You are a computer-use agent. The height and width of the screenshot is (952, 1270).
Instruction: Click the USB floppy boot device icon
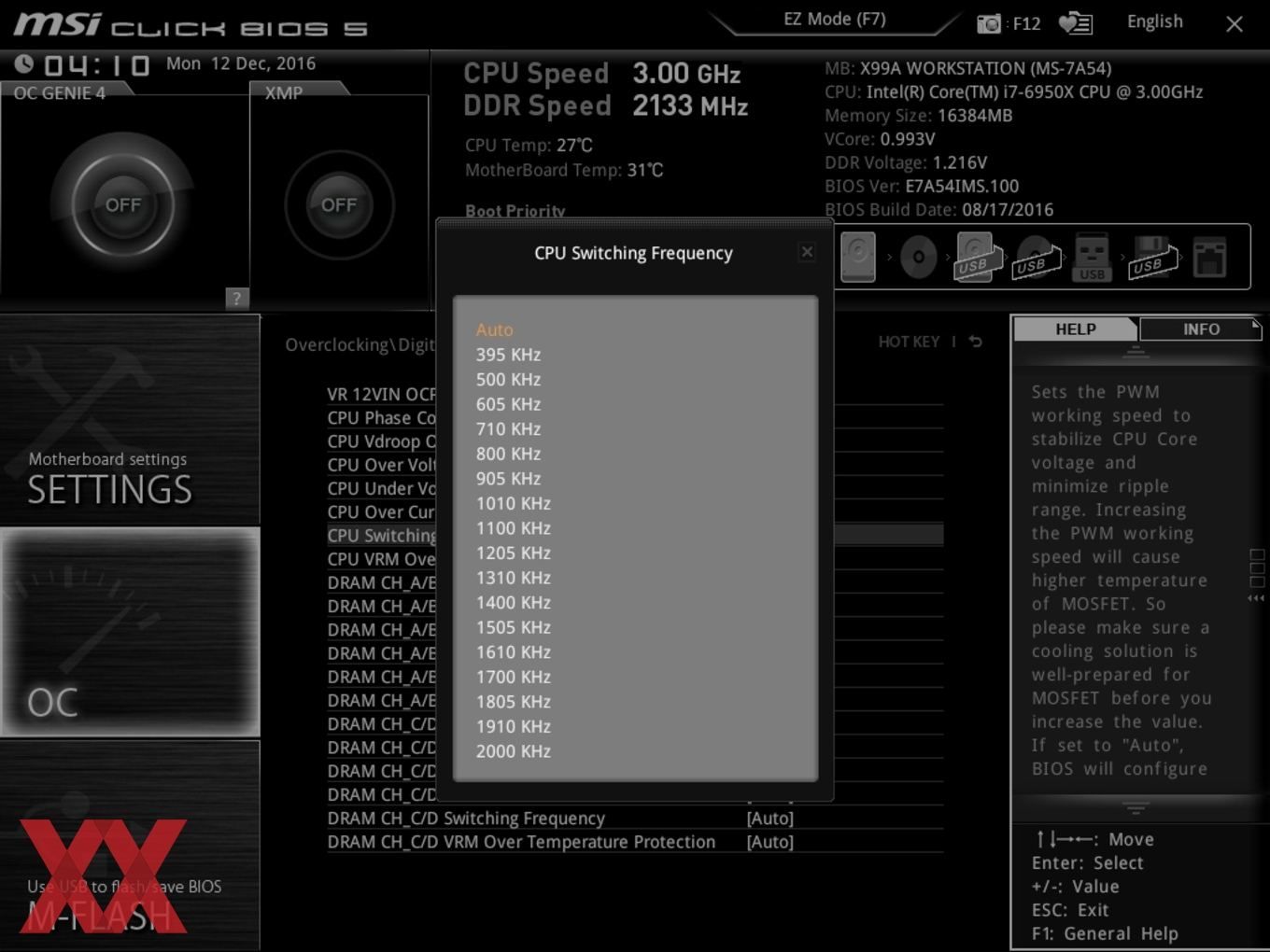(x=1151, y=257)
